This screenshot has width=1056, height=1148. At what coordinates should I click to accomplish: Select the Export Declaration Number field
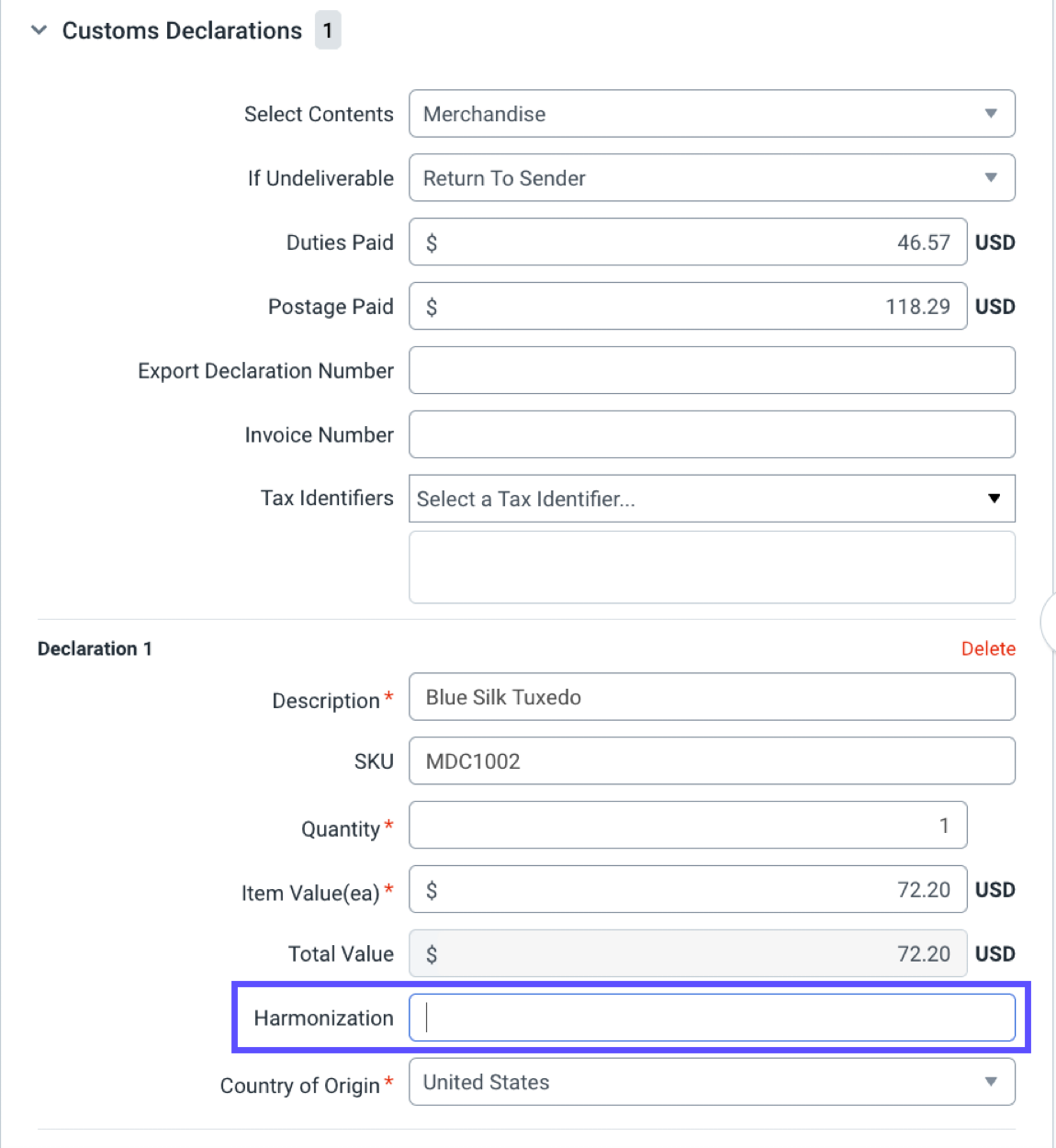712,370
